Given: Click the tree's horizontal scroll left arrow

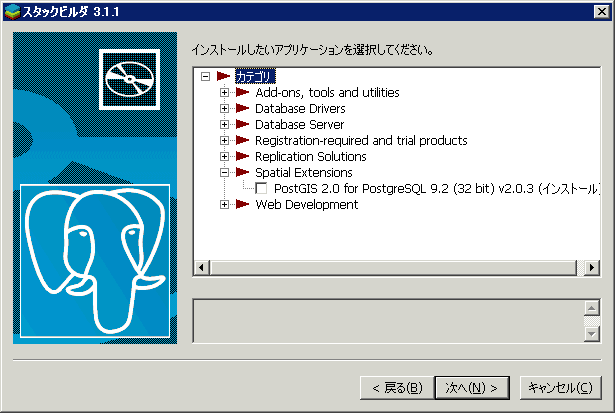Looking at the screenshot, I should tap(202, 267).
